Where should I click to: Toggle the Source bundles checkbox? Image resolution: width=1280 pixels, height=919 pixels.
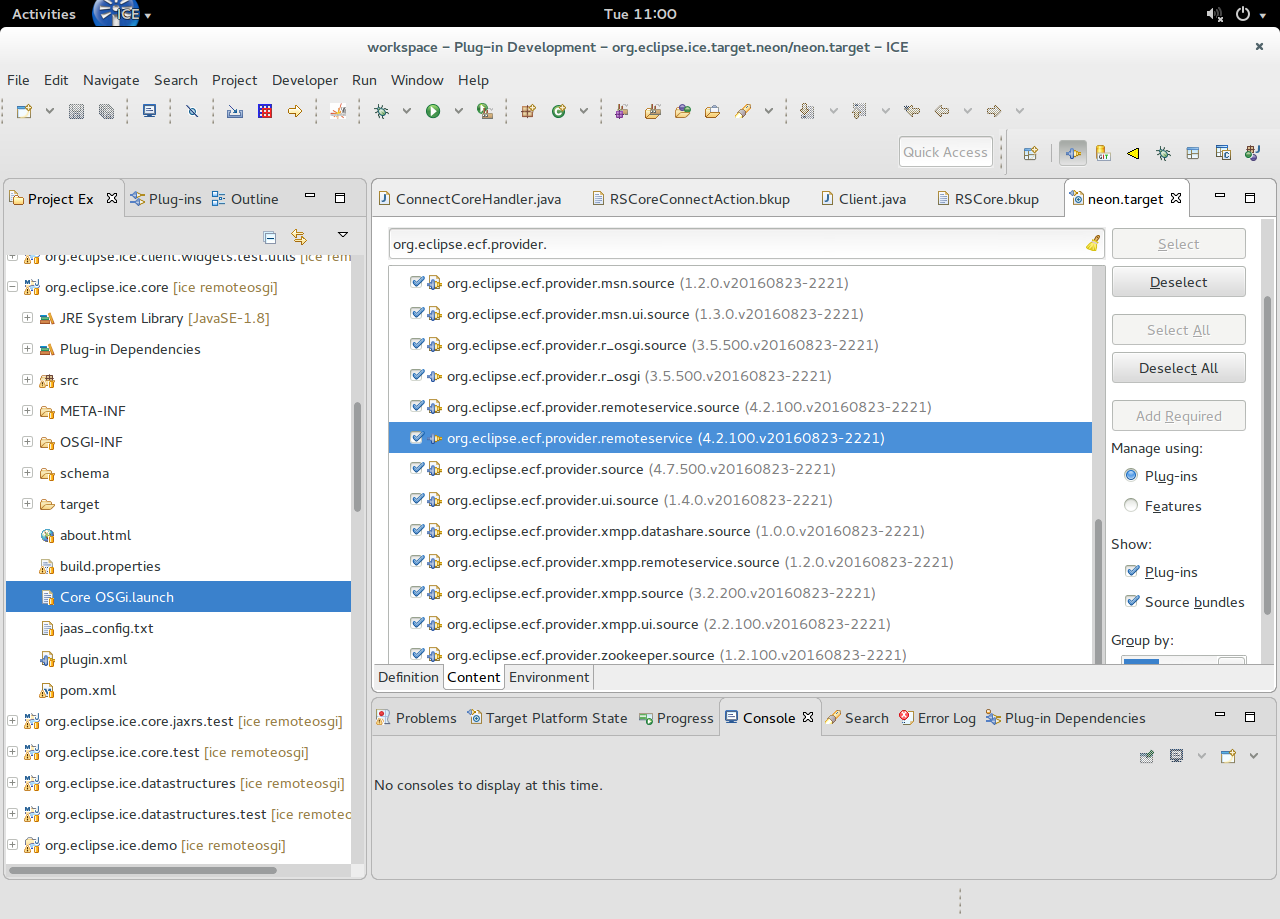(x=1132, y=602)
